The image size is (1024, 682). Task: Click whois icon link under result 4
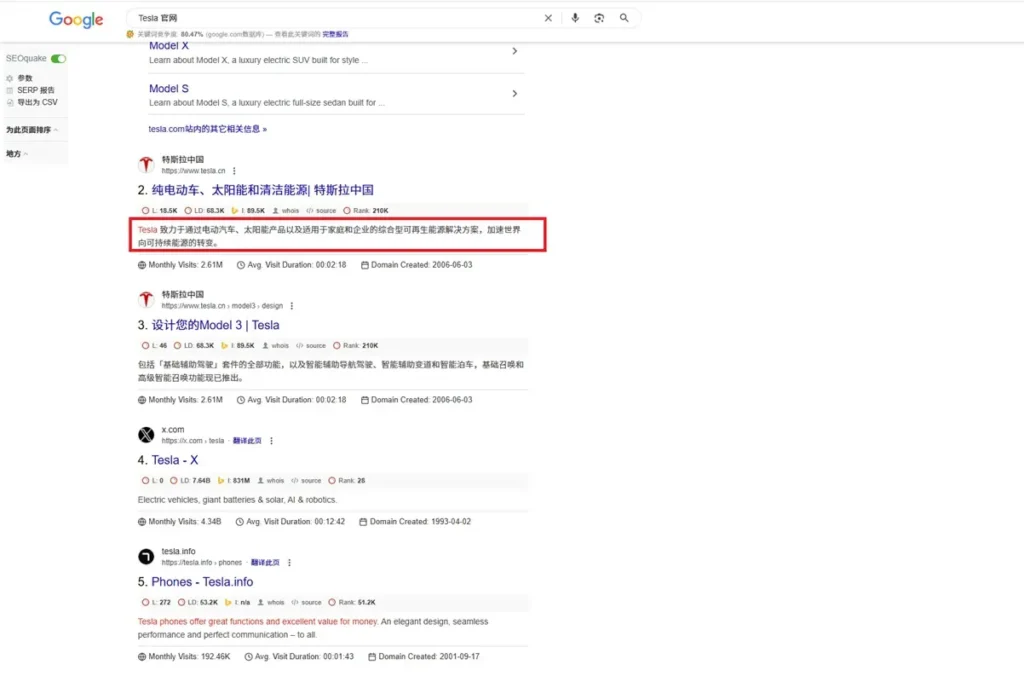[x=270, y=481]
